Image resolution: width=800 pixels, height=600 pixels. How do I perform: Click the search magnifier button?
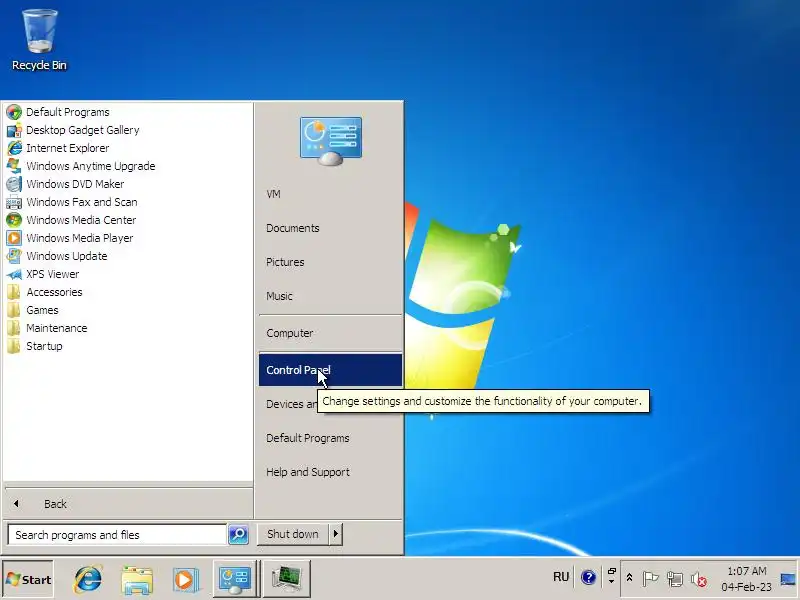click(x=238, y=534)
